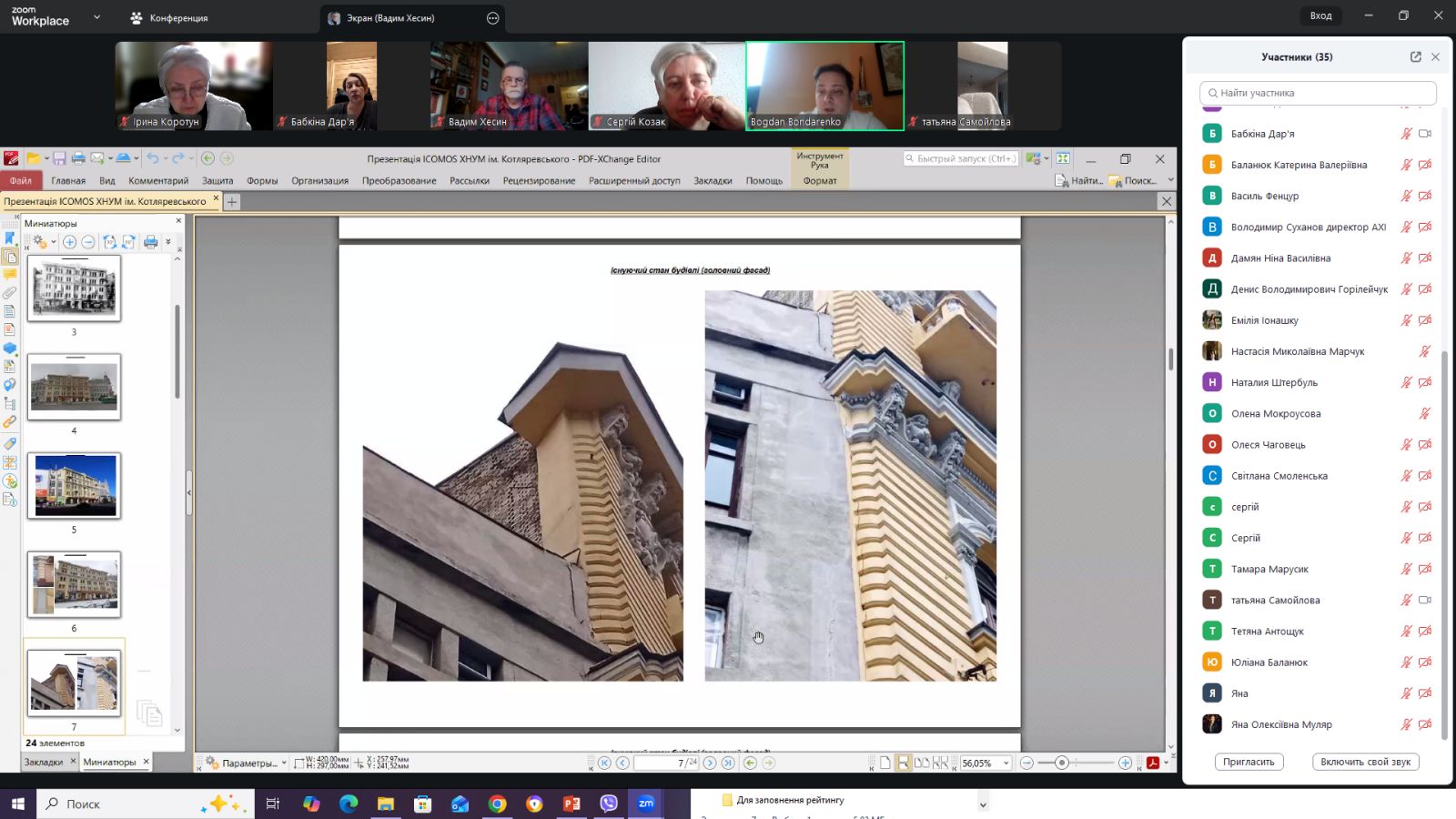
Task: Pop out the participants panel
Action: pos(1416,56)
